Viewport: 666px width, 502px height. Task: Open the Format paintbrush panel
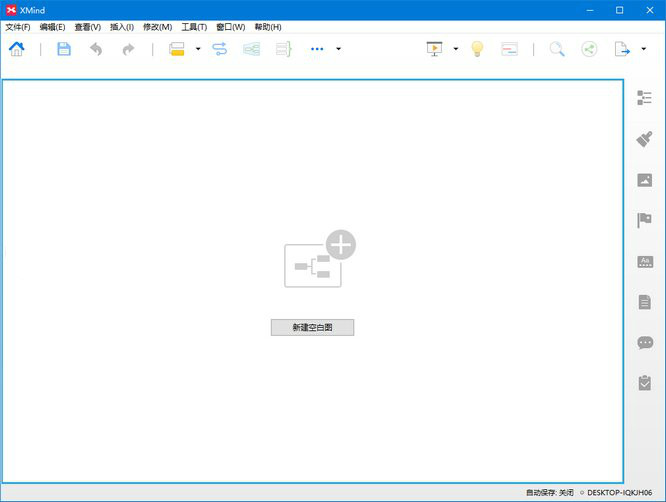point(644,139)
